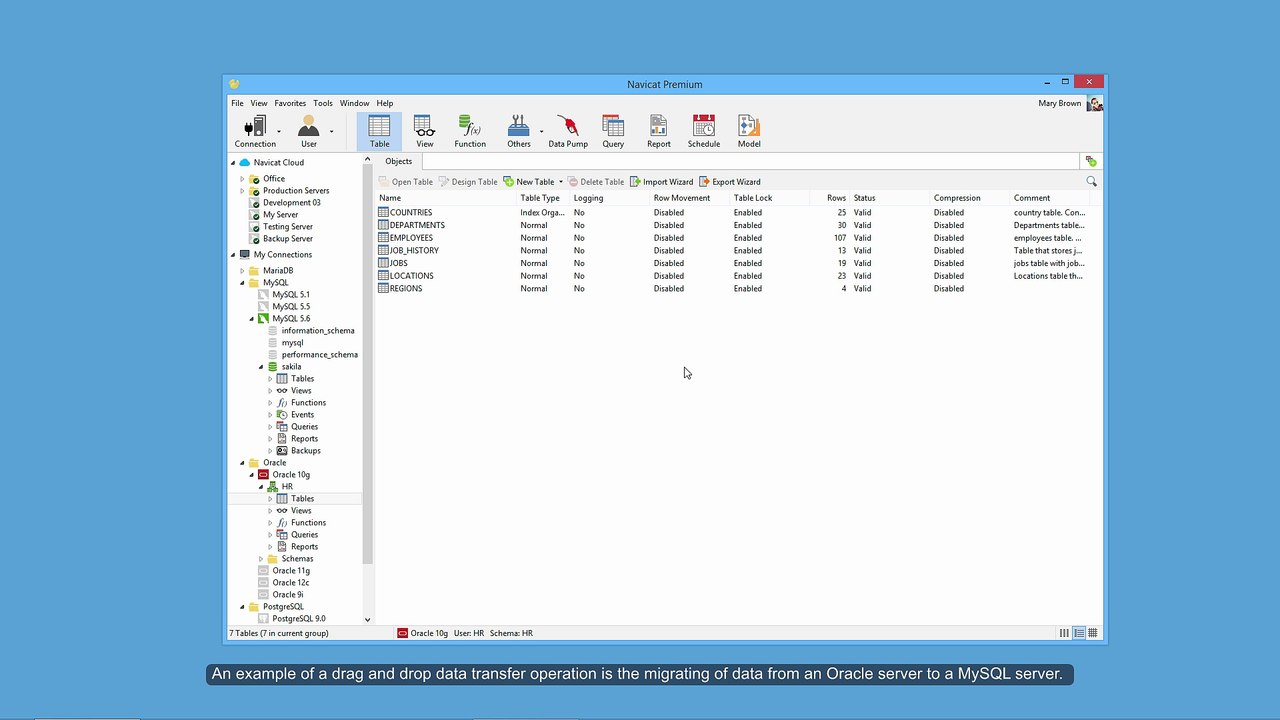Launch the Import Wizard
The image size is (1280, 720).
click(661, 182)
